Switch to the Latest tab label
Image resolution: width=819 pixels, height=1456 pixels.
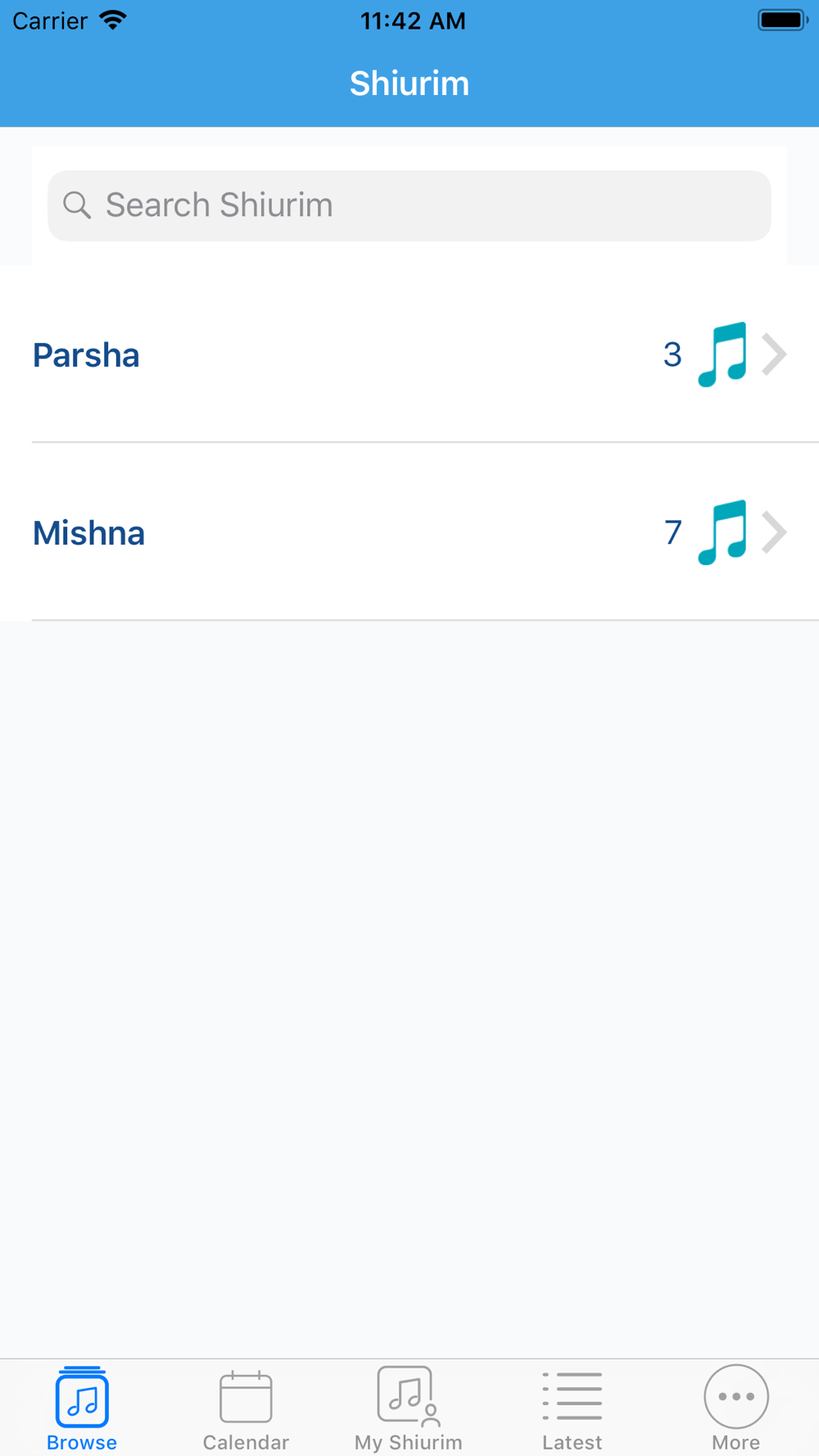point(572,1442)
